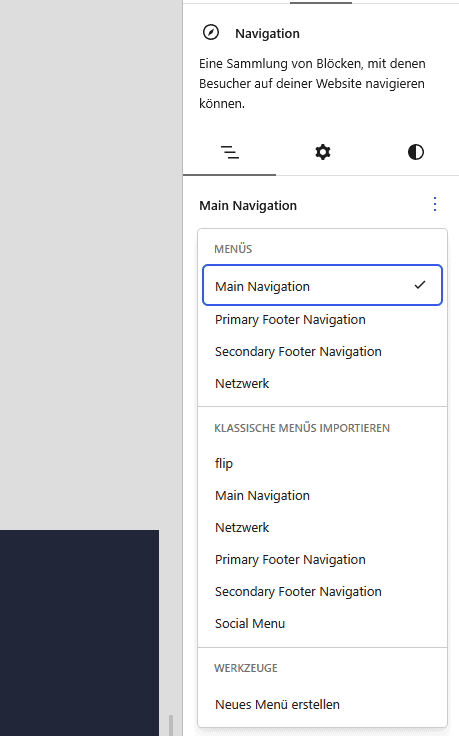Click the Navigation compass block icon
Viewport: 459px width, 736px height.
211,33
